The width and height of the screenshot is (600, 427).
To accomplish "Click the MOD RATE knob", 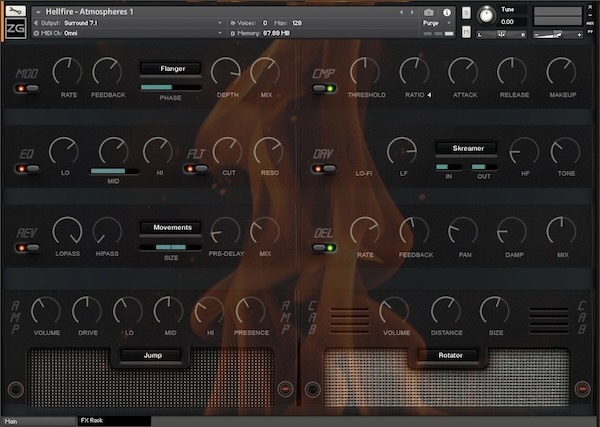I will [67, 72].
